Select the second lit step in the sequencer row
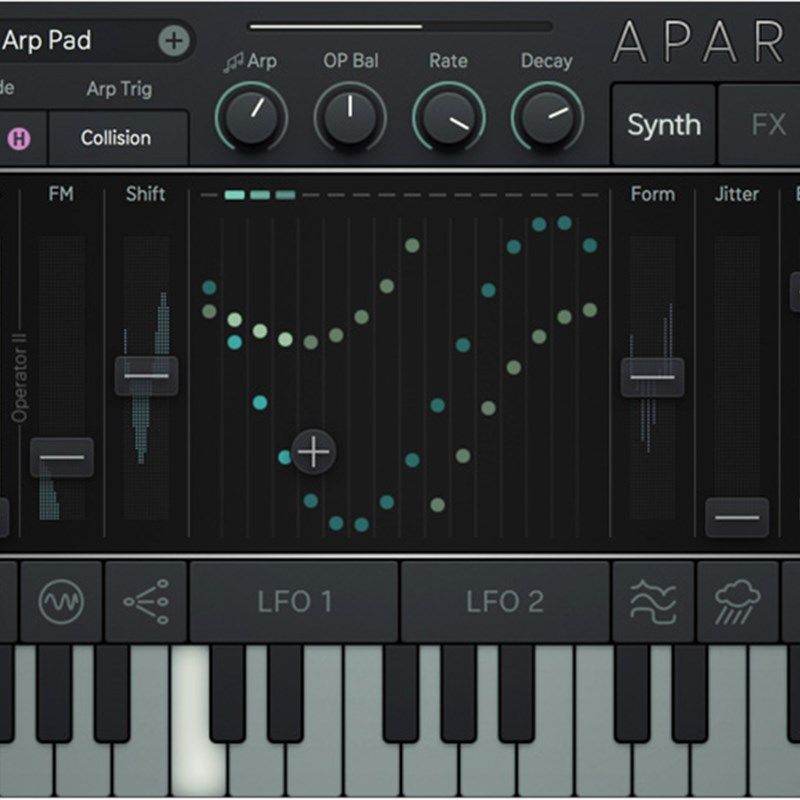 [x=260, y=195]
